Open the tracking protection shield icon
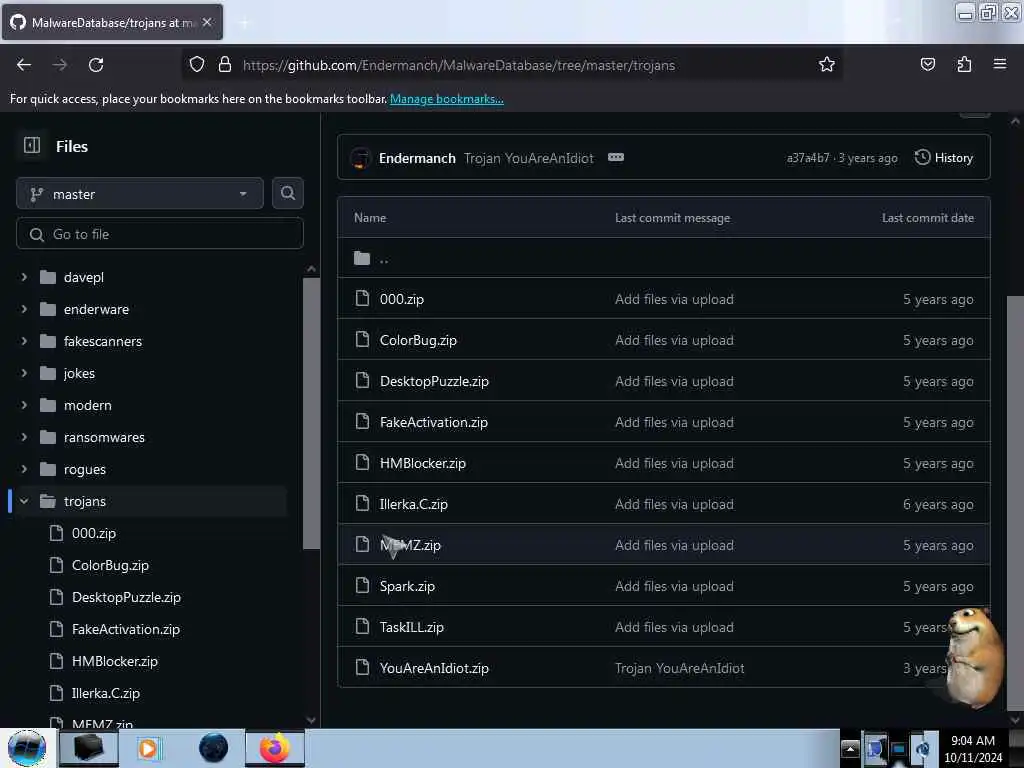This screenshot has height=768, width=1024. click(197, 64)
